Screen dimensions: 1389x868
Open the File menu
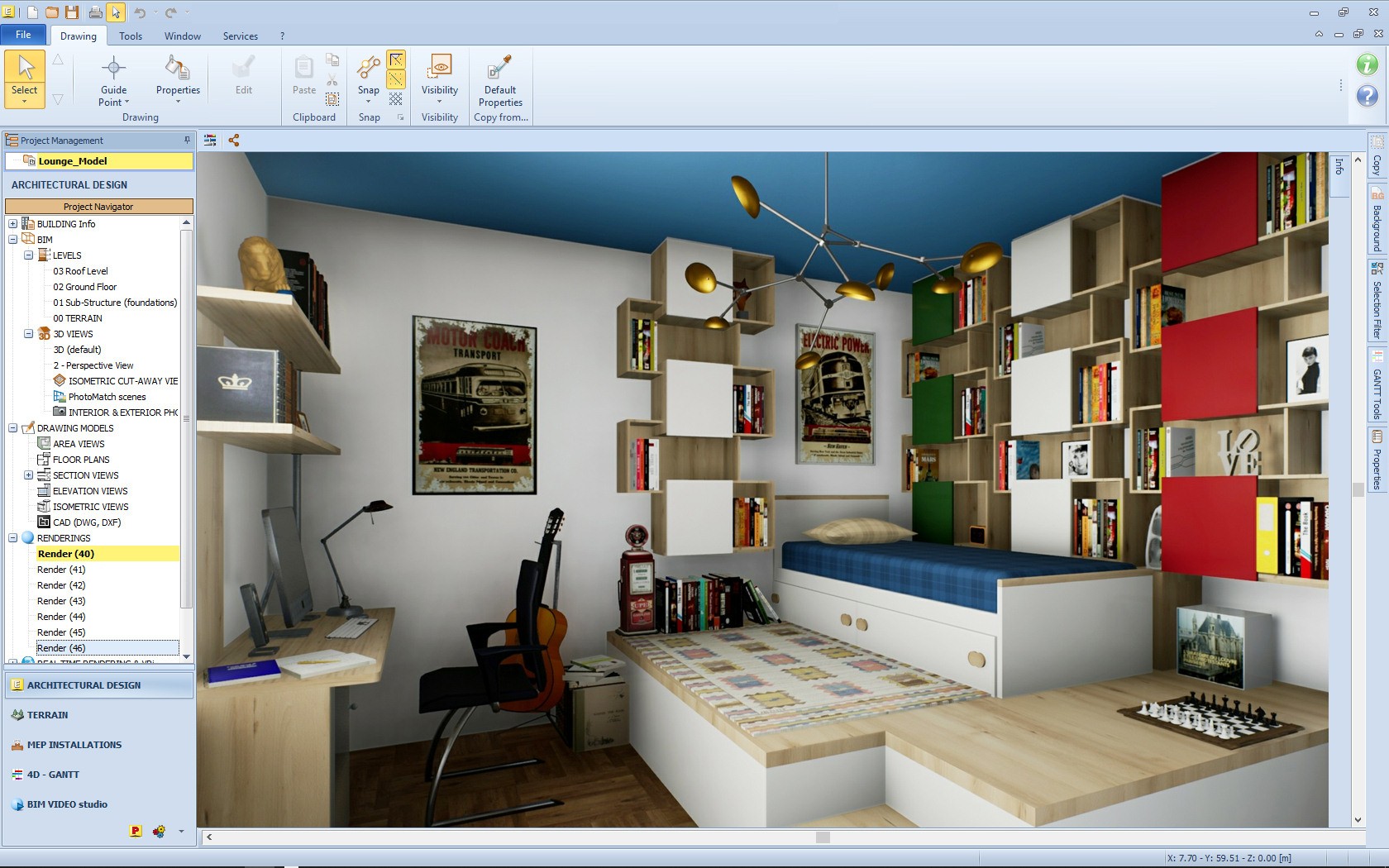point(23,35)
